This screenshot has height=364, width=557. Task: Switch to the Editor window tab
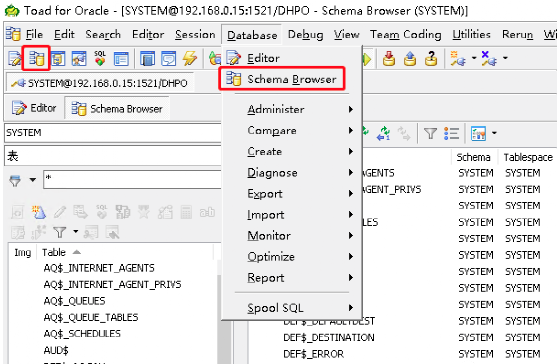(x=34, y=108)
